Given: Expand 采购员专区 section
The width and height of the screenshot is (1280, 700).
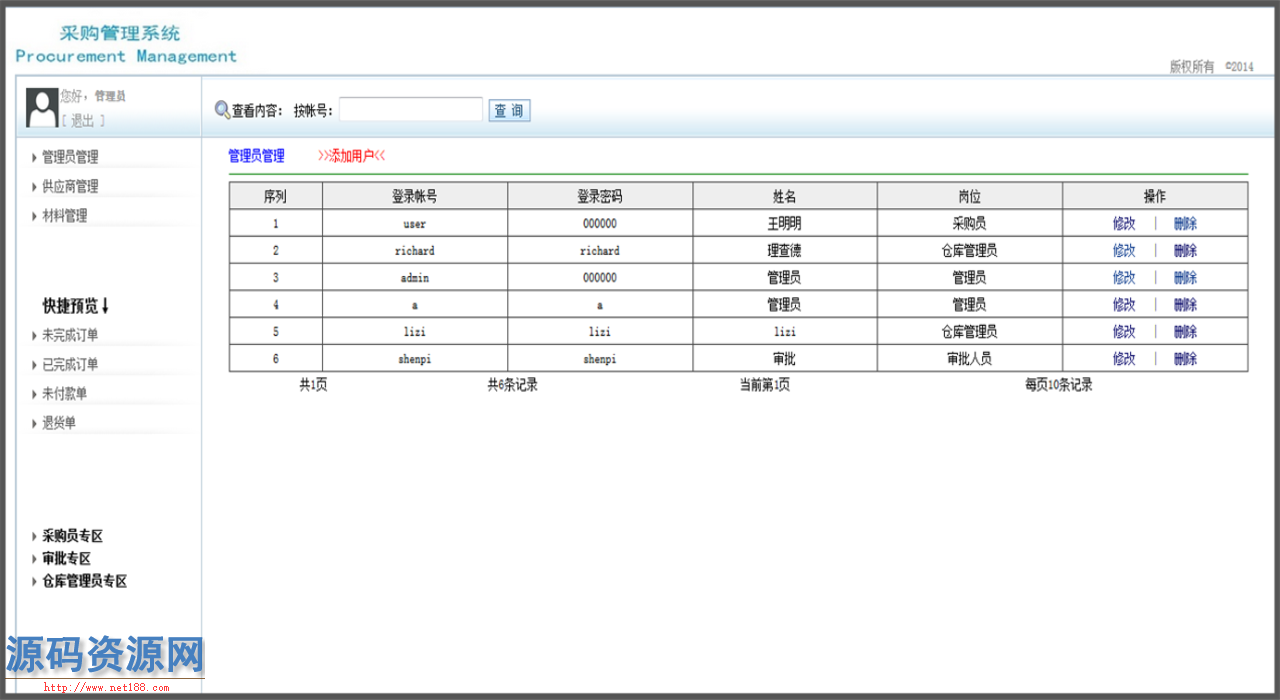Looking at the screenshot, I should pos(71,537).
